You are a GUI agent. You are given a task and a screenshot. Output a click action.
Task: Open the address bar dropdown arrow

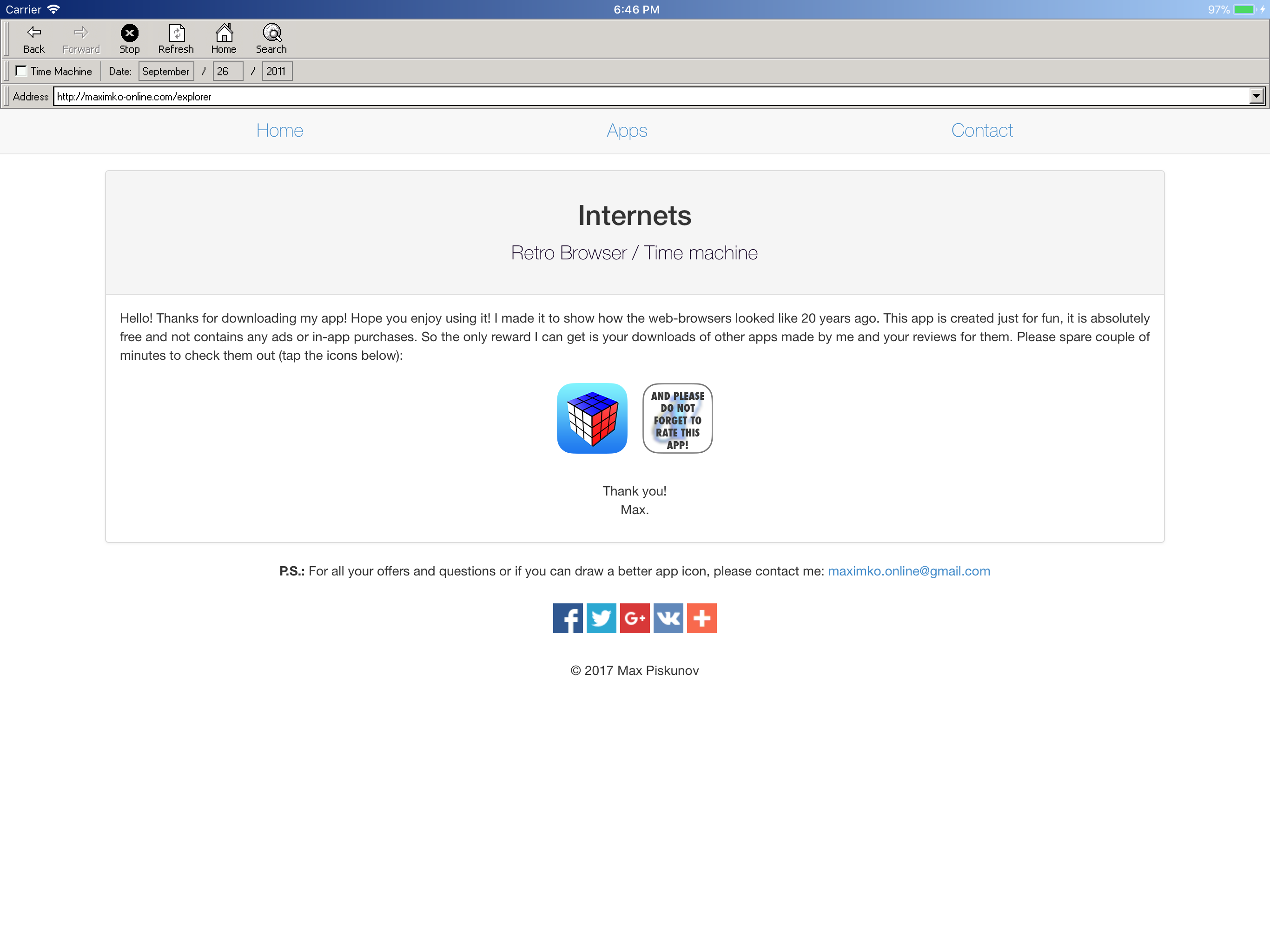(1258, 96)
